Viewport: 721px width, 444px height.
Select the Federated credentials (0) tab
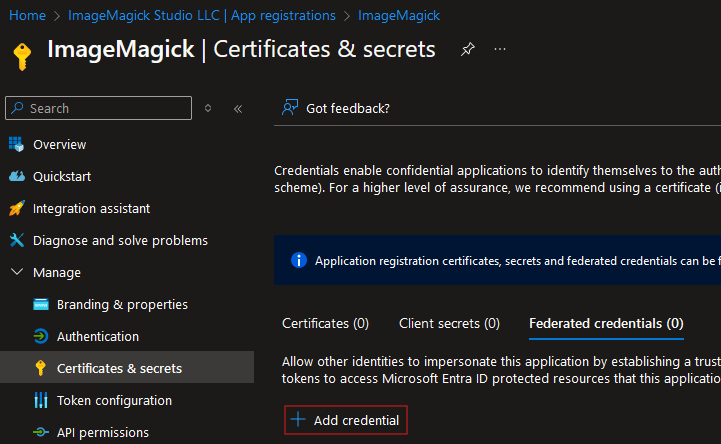(x=606, y=324)
